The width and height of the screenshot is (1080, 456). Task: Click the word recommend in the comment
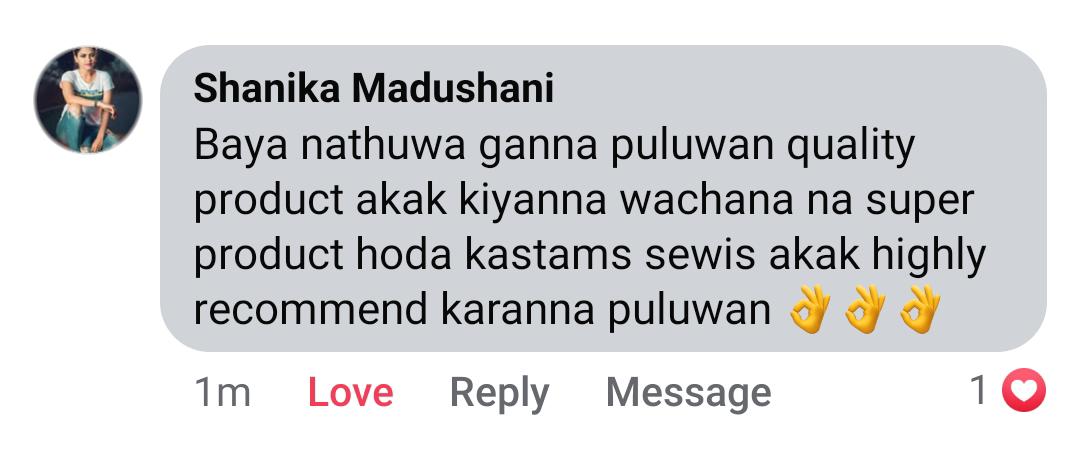311,310
